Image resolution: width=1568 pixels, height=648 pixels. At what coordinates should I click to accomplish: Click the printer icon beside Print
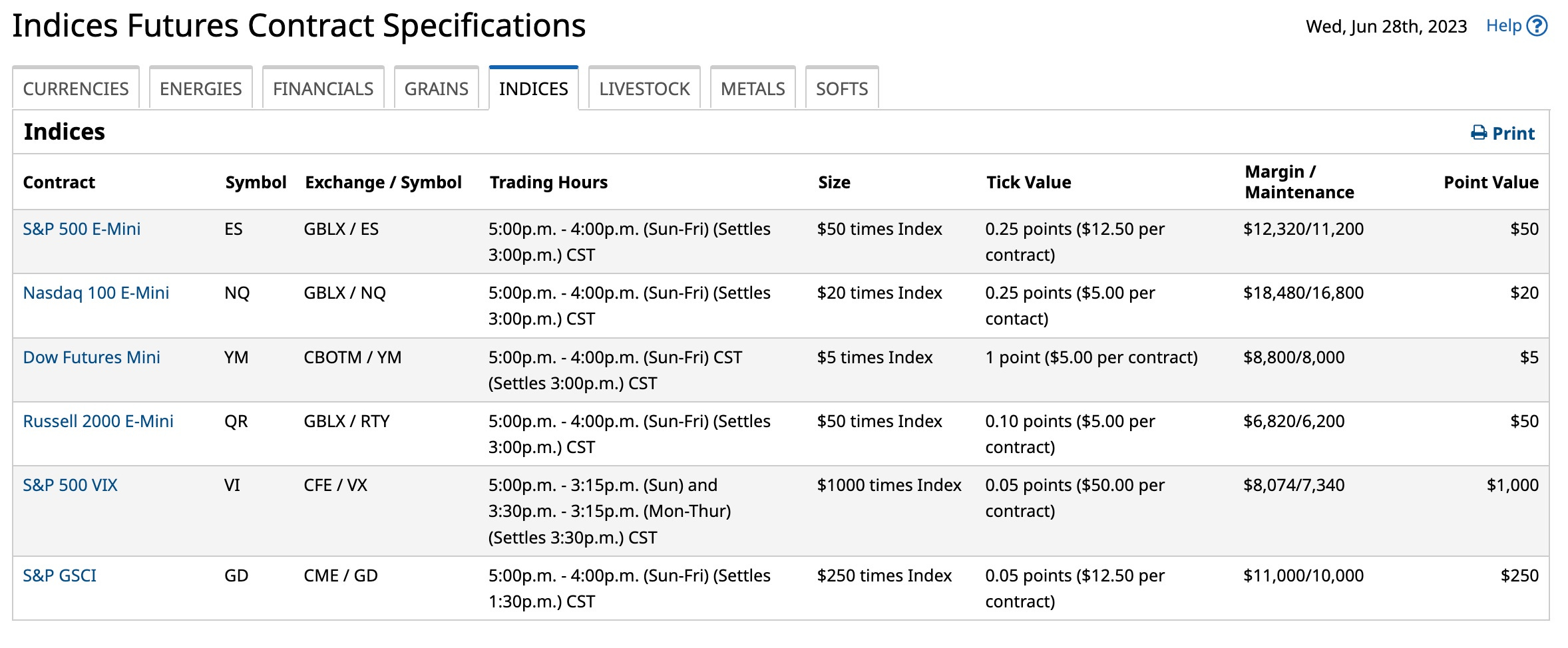(x=1479, y=133)
